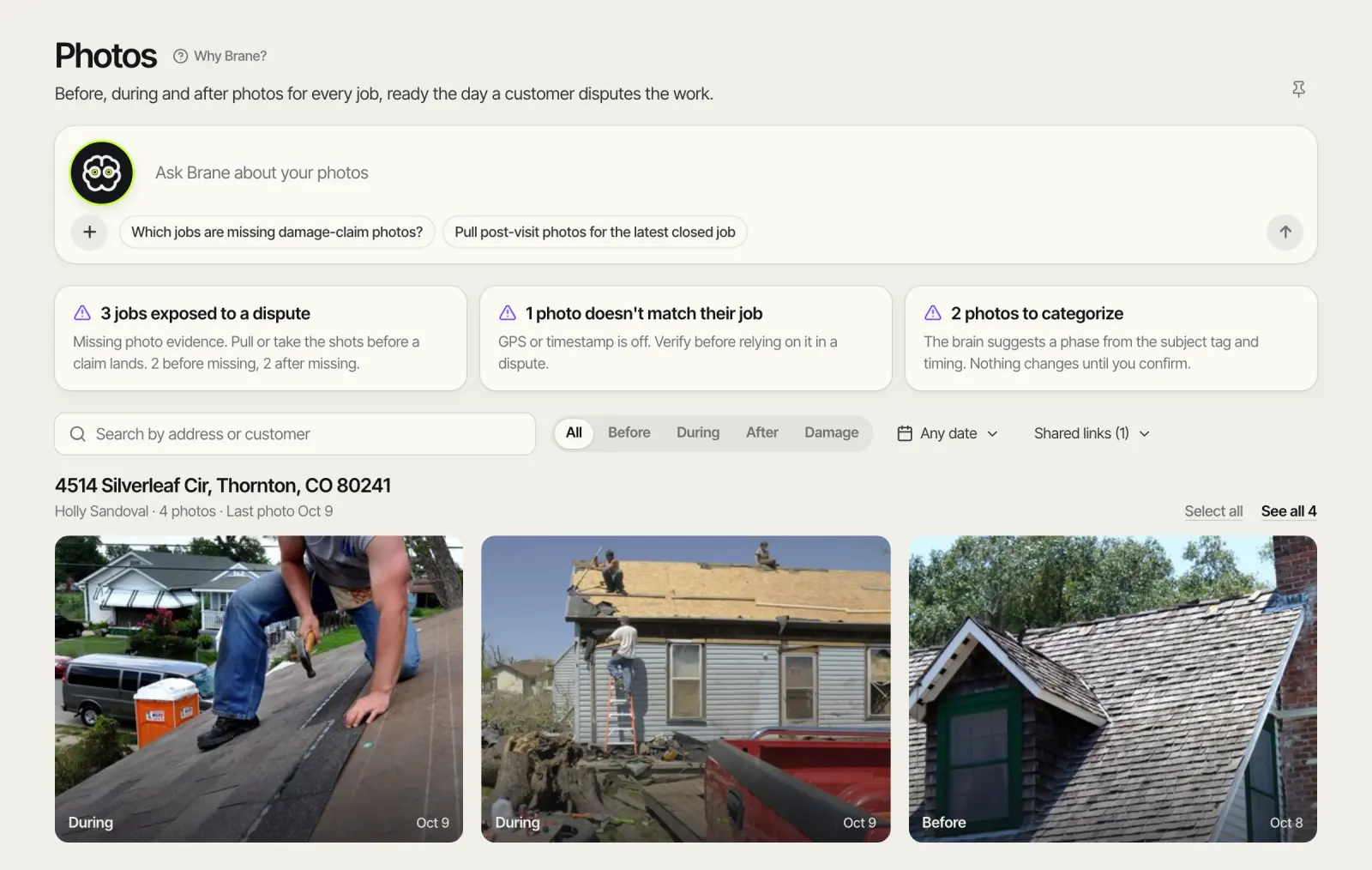This screenshot has height=870, width=1372.
Task: Switch to the After filter tab
Action: point(762,432)
